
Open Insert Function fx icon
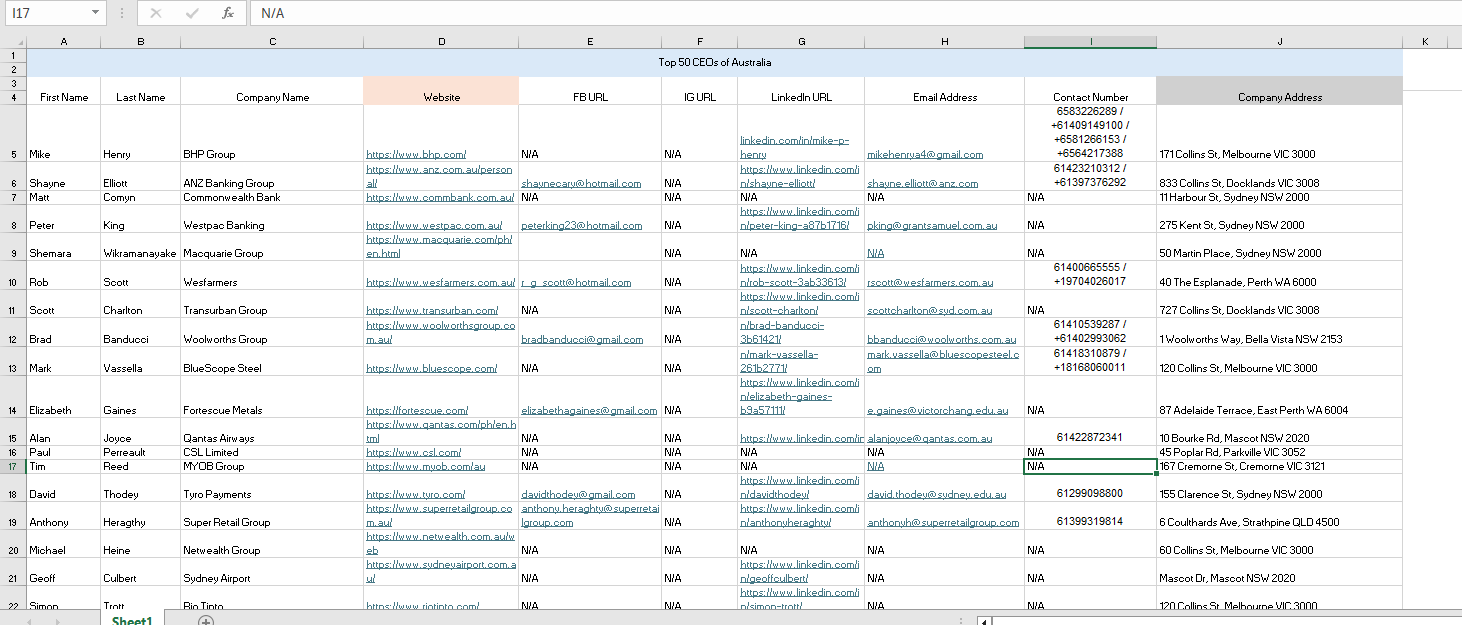click(x=228, y=13)
